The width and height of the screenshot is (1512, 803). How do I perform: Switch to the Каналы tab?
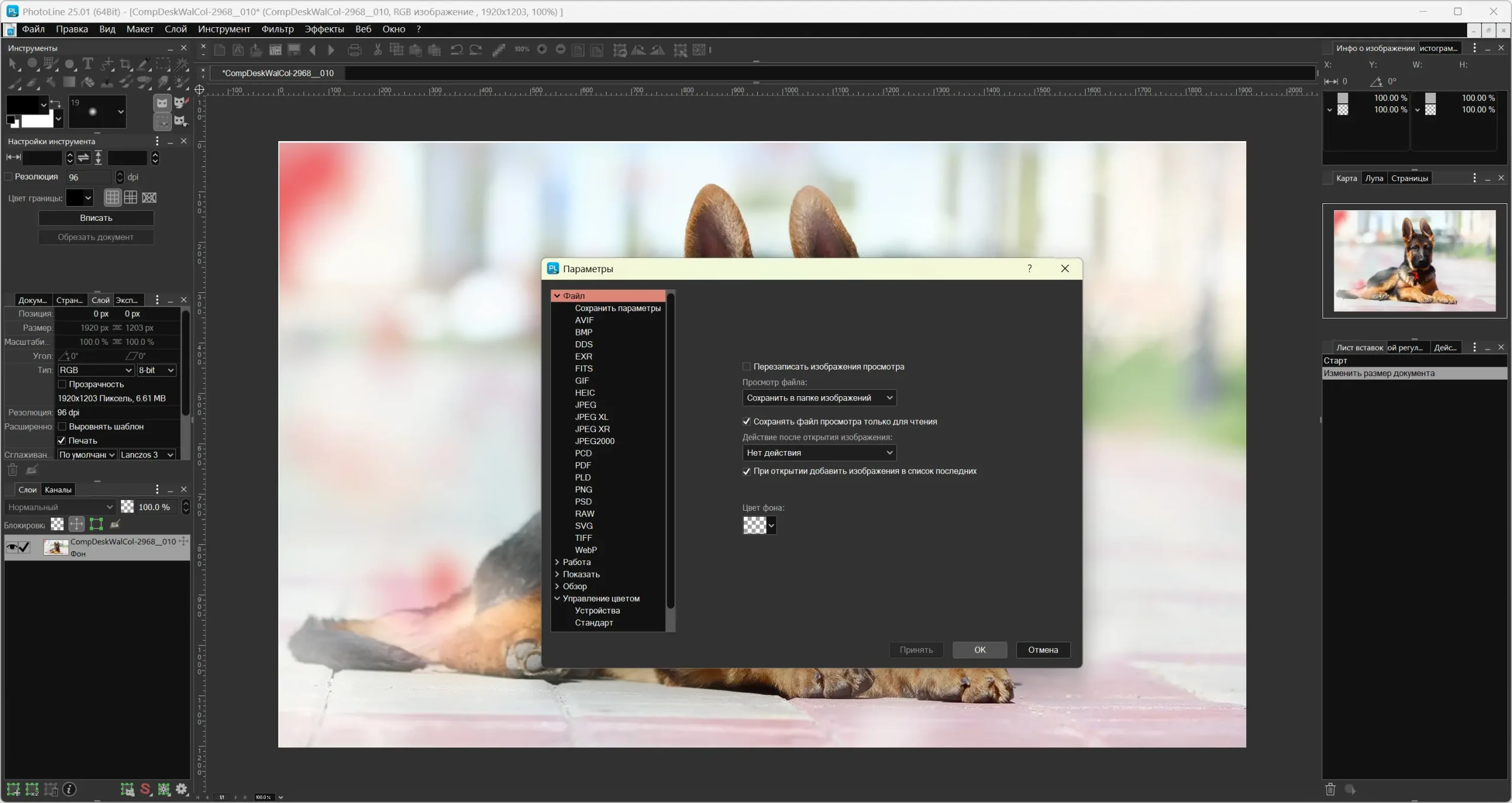58,489
